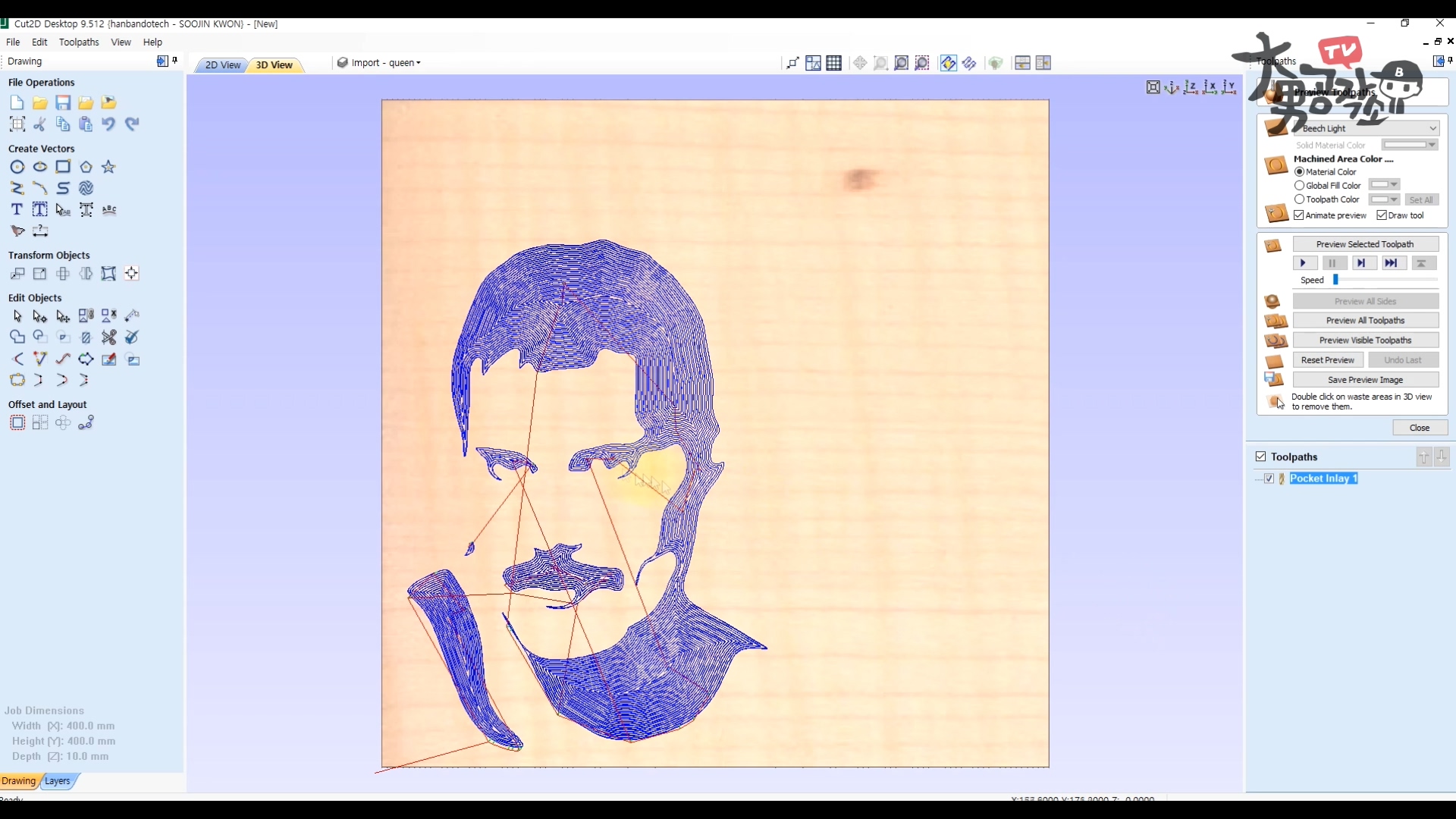Undo the last action
1456x819 pixels.
coord(108,124)
